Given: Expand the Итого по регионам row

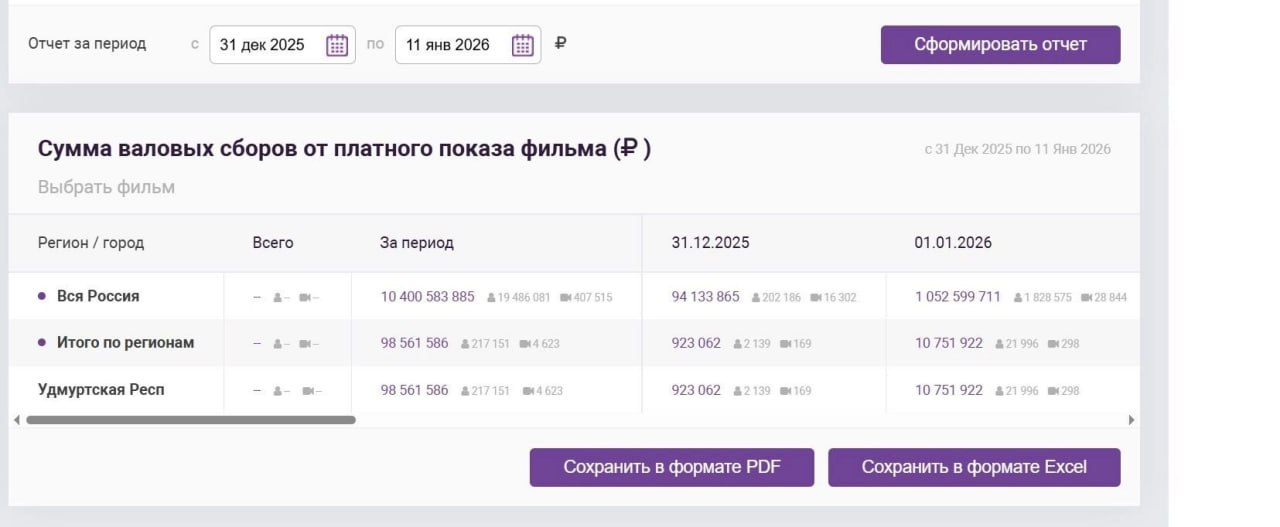Looking at the screenshot, I should tap(42, 342).
